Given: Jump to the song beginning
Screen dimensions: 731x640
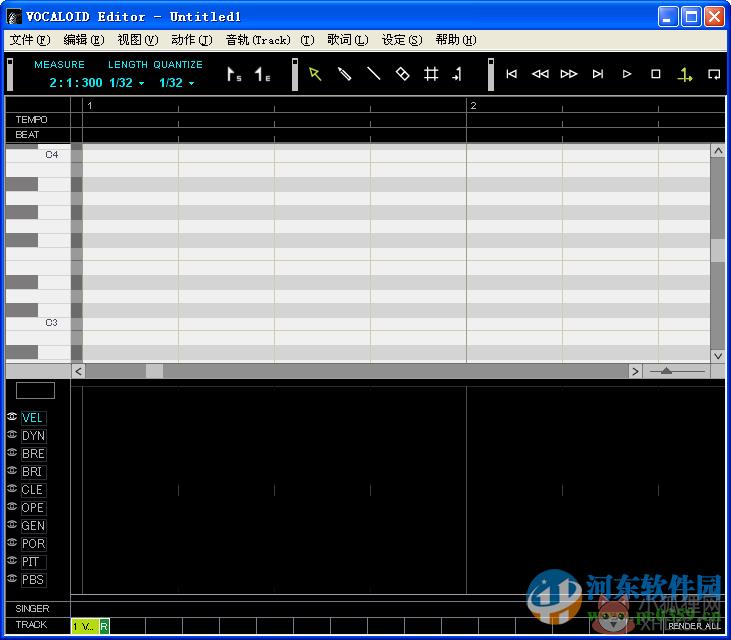Looking at the screenshot, I should (x=511, y=74).
